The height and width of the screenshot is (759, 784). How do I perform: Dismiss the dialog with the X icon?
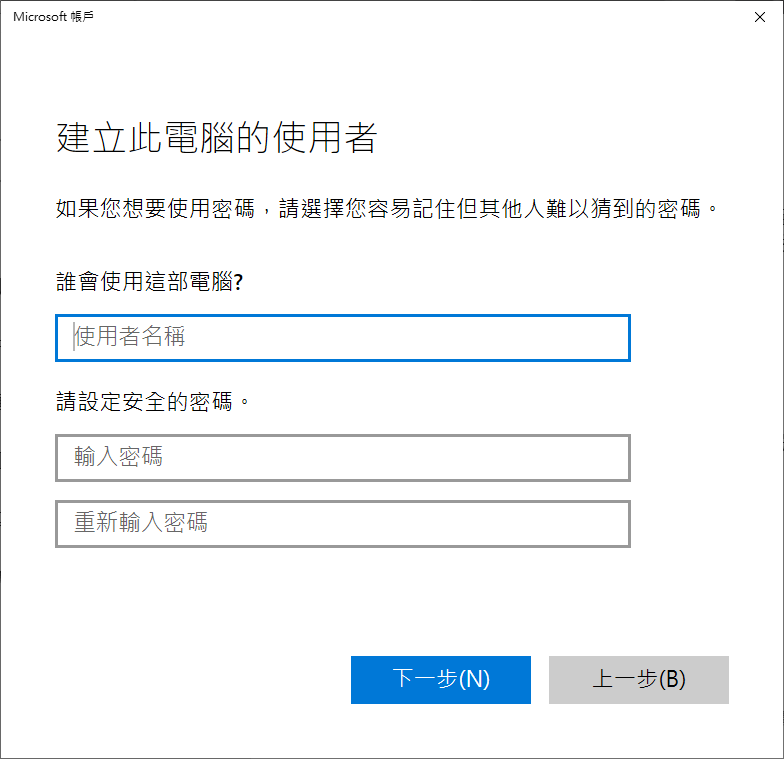pos(760,17)
